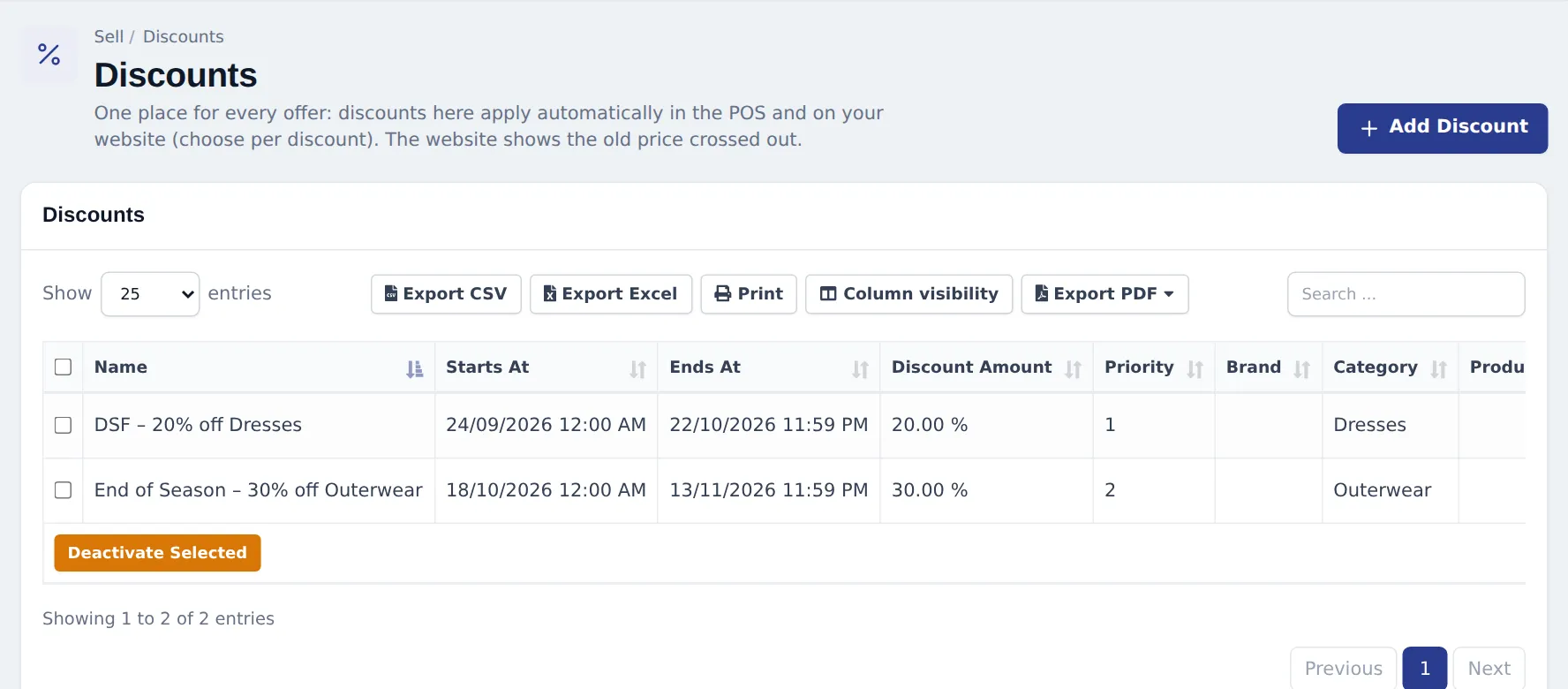Click End of Season – 30% off Outerwear name

pos(259,490)
